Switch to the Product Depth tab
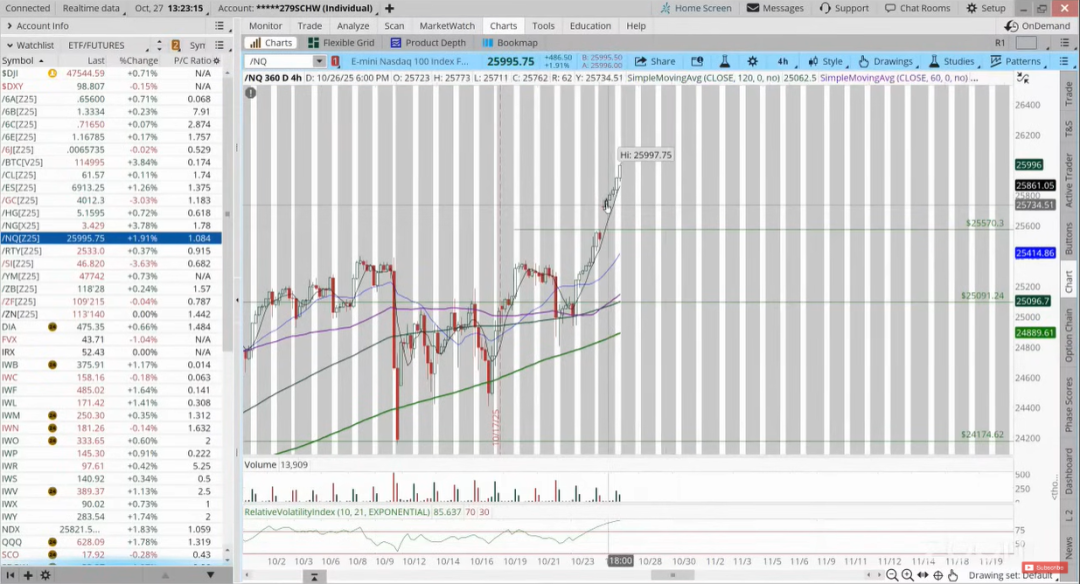Screen dimensions: 1080x584 [x=428, y=43]
